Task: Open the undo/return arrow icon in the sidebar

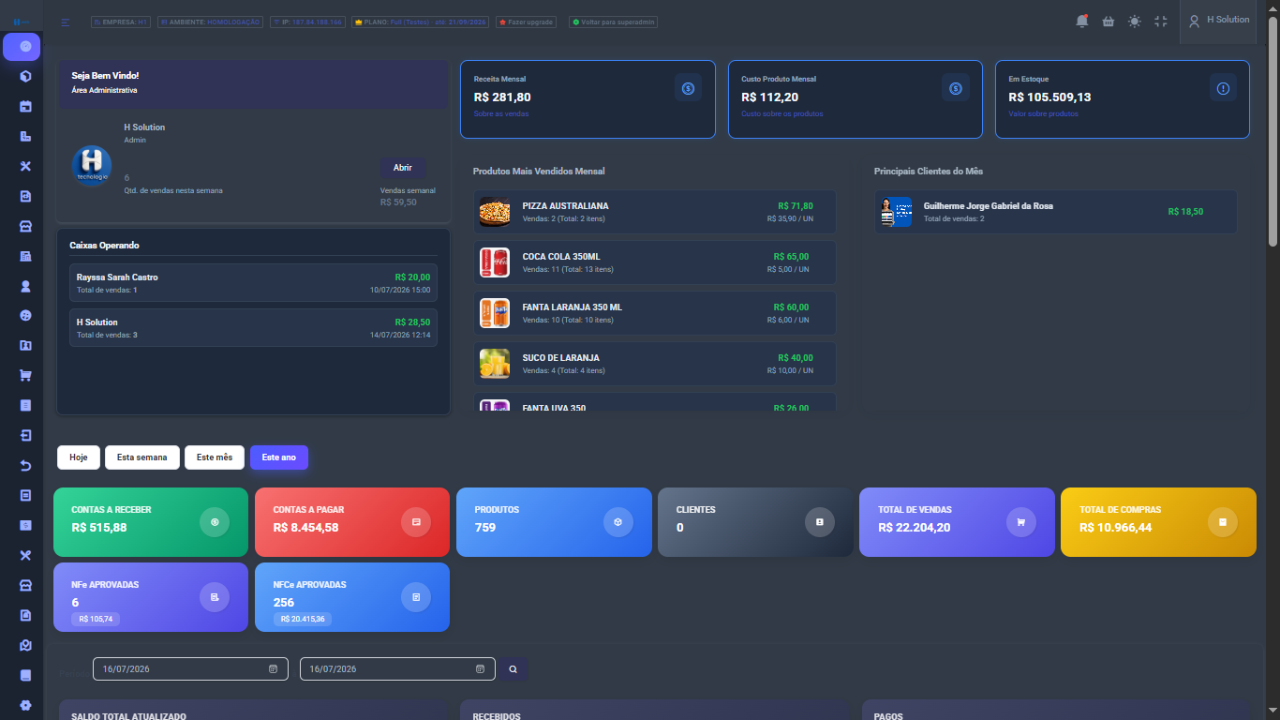Action: pyautogui.click(x=25, y=466)
